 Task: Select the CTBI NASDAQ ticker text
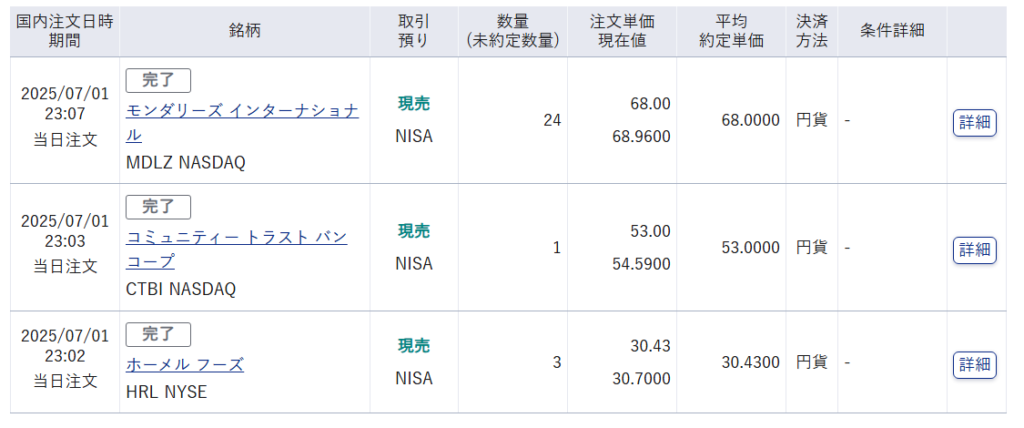click(x=180, y=289)
